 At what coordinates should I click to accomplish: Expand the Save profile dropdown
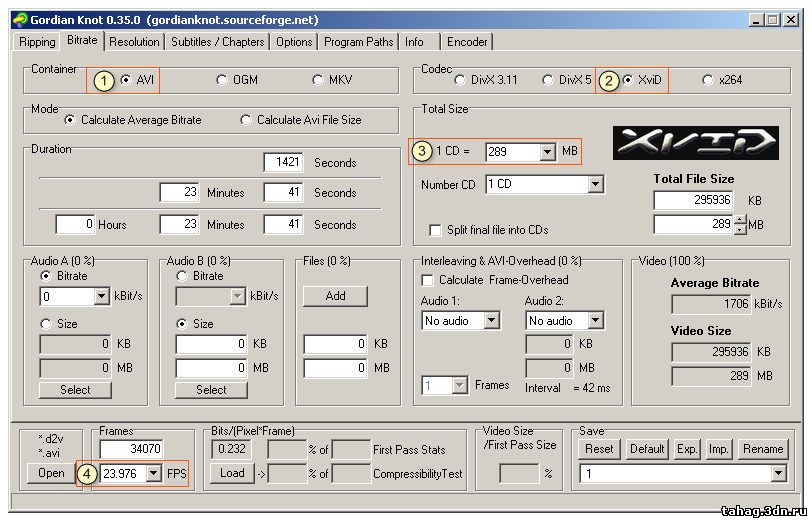(x=778, y=473)
